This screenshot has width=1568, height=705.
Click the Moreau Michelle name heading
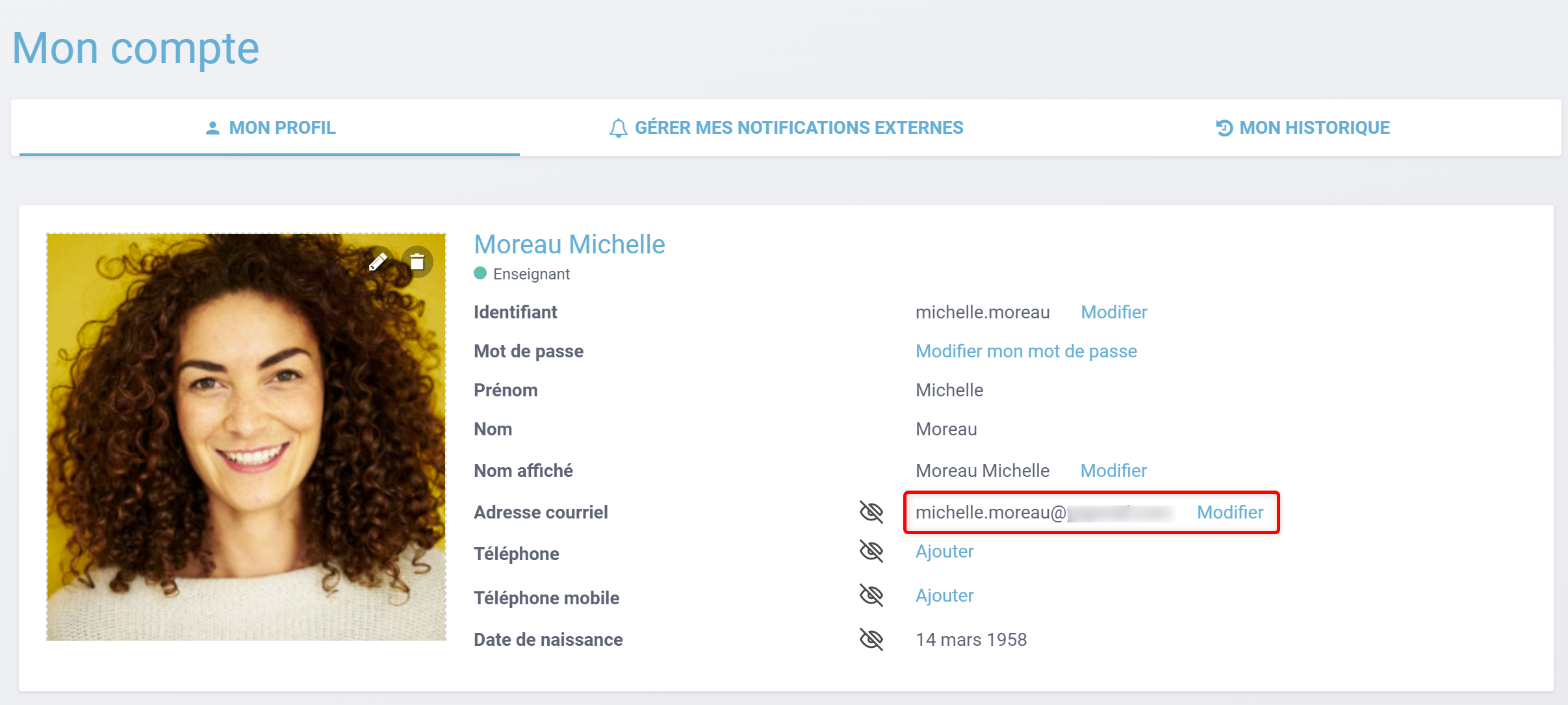pos(569,245)
